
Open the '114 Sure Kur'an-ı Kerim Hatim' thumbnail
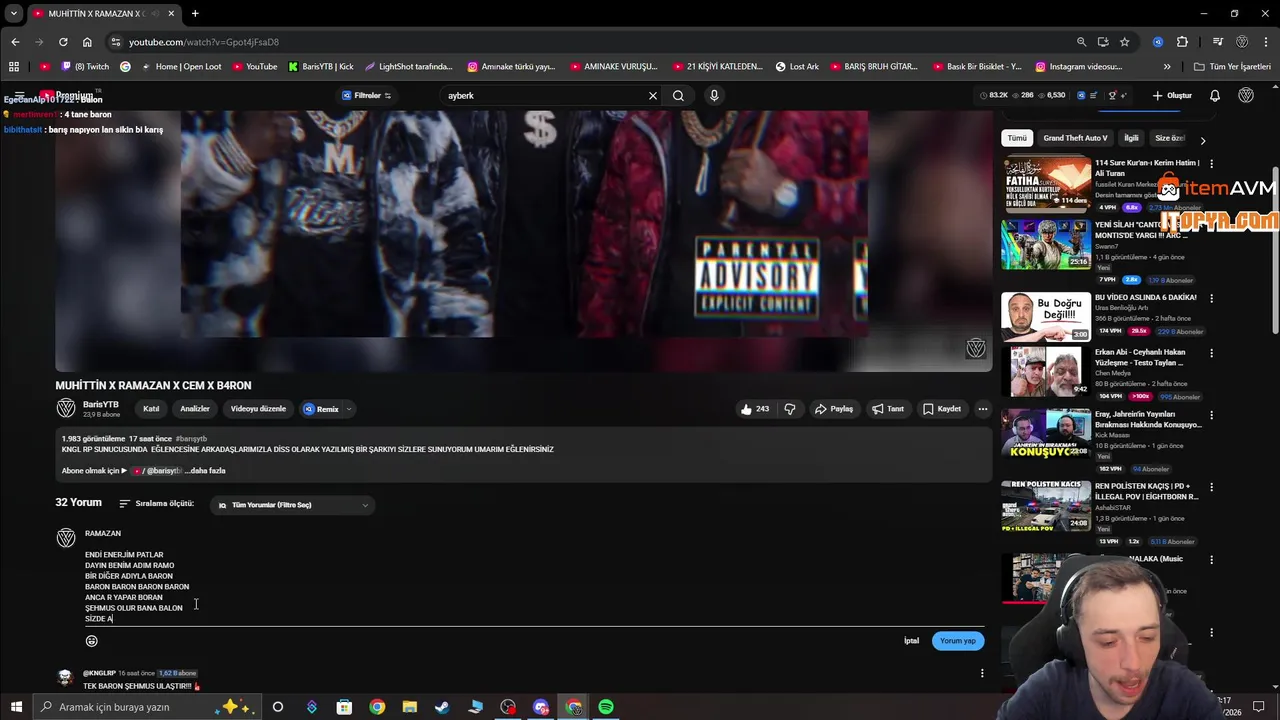[x=1045, y=184]
